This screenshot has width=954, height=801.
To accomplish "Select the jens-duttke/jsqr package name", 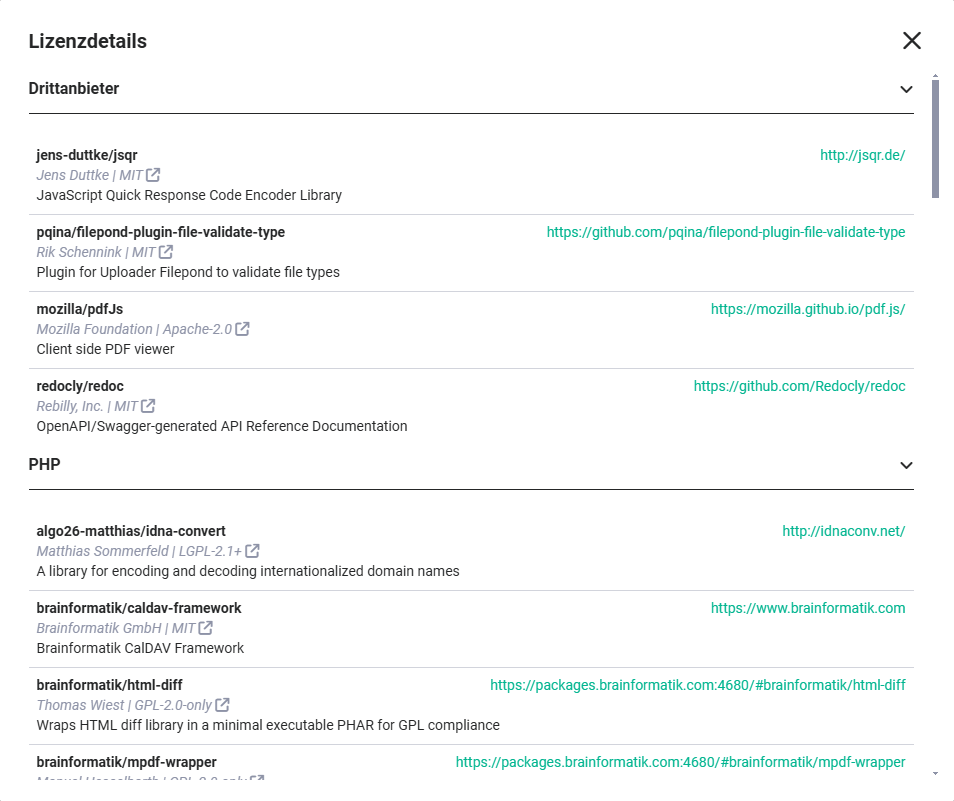I will pyautogui.click(x=87, y=155).
